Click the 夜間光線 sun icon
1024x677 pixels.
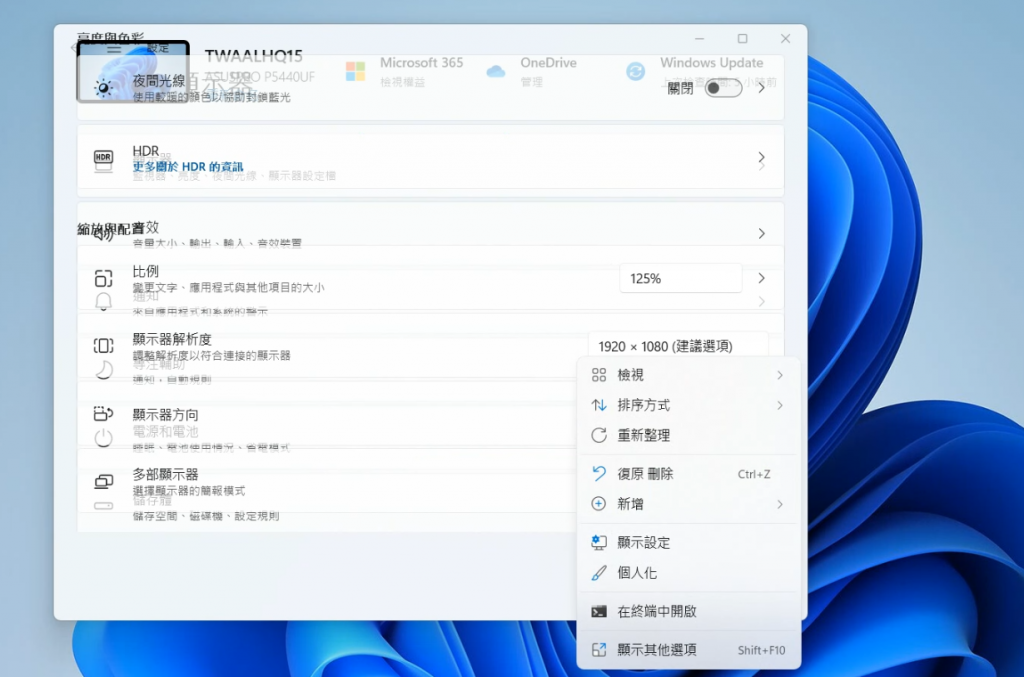click(103, 88)
